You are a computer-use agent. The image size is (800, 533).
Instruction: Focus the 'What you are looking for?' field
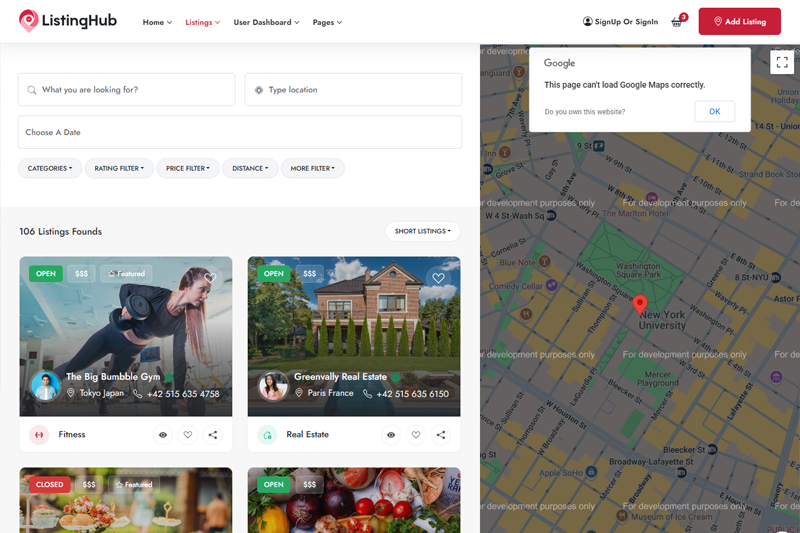click(x=127, y=90)
